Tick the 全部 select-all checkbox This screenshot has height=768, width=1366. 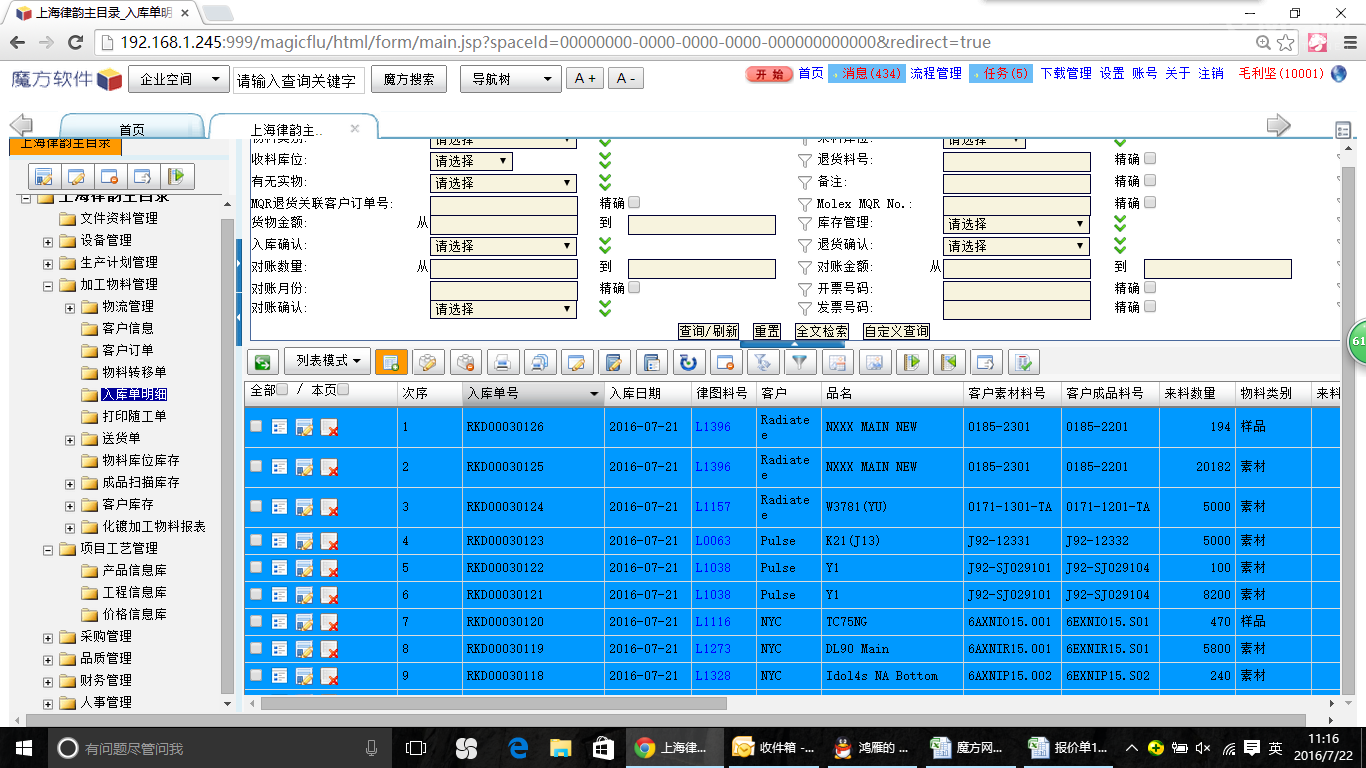click(x=282, y=390)
